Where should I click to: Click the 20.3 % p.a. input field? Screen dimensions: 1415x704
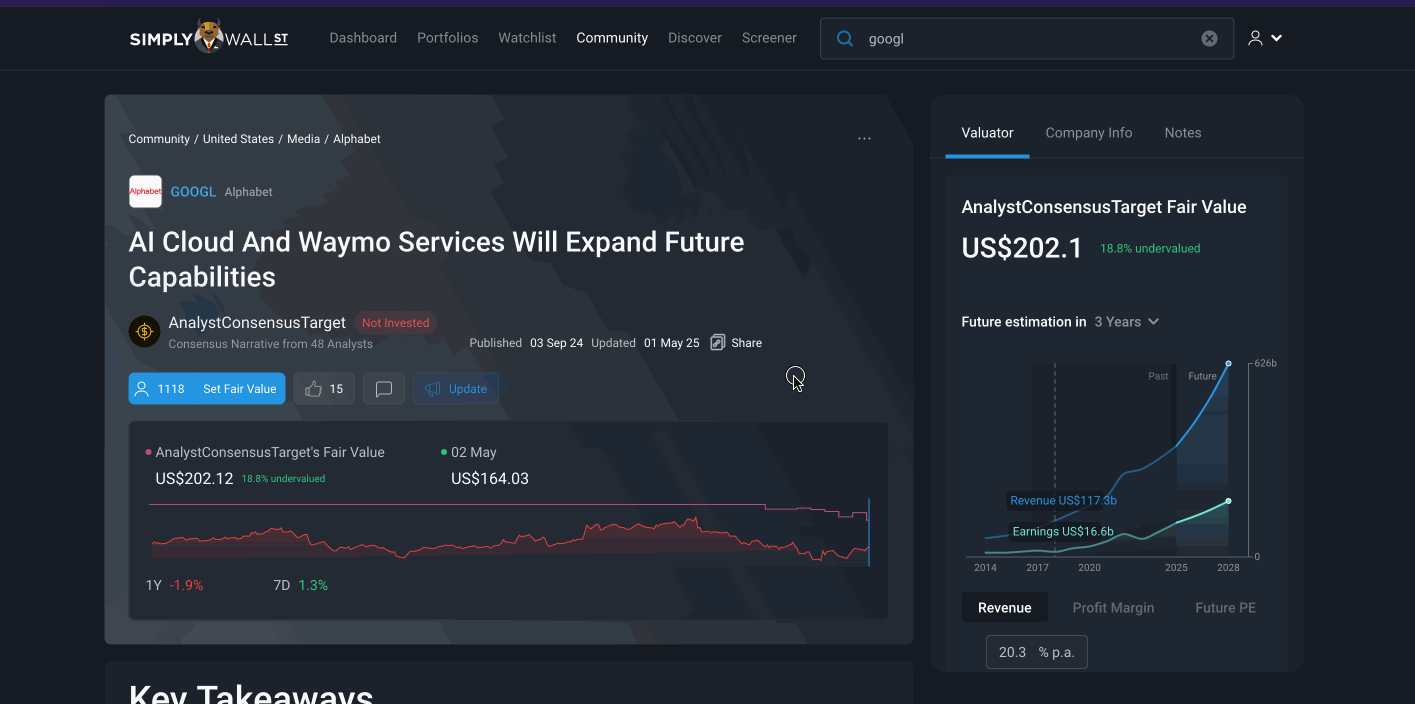(1036, 652)
